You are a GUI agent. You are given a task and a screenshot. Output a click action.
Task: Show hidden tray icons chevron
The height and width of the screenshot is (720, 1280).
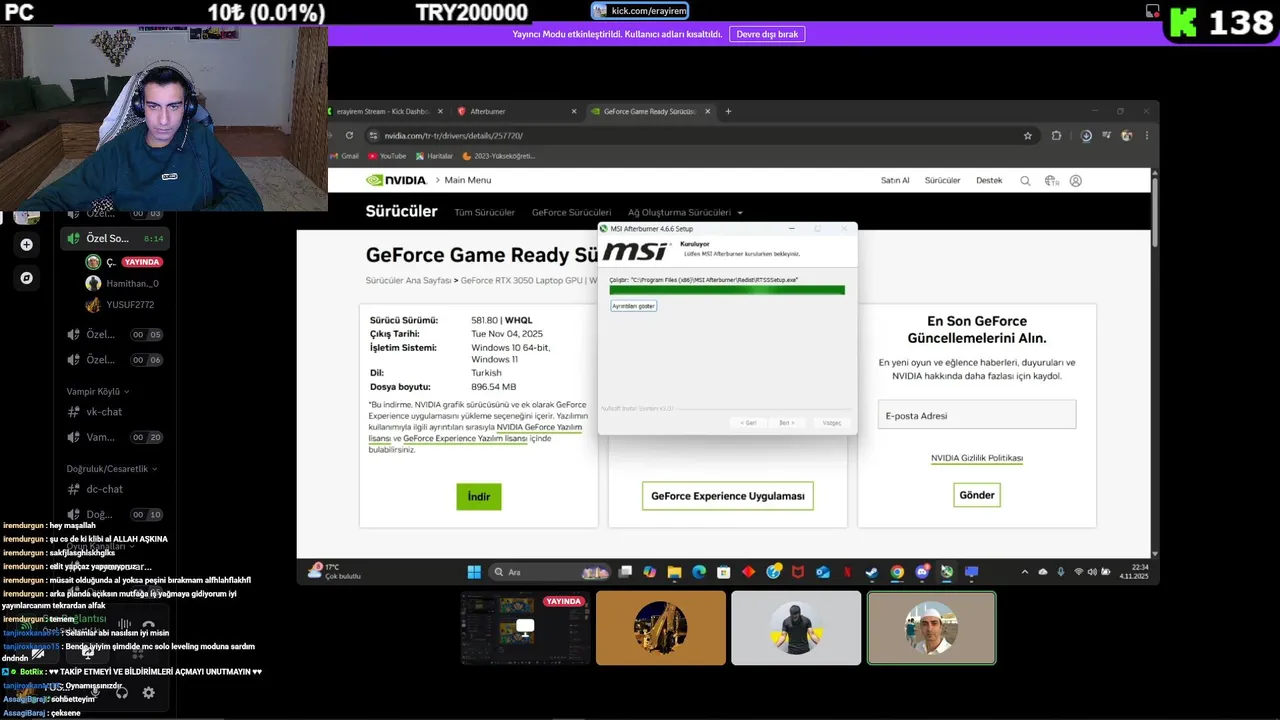click(x=1025, y=572)
